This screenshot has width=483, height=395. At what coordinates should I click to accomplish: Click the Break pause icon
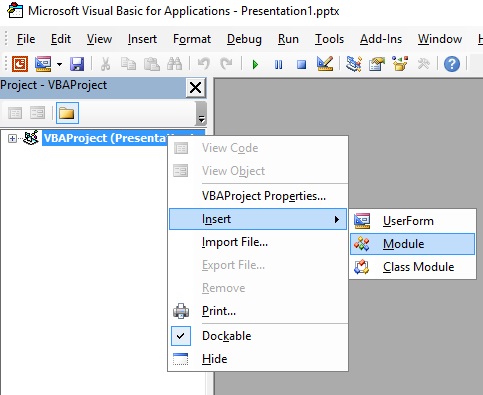click(278, 64)
